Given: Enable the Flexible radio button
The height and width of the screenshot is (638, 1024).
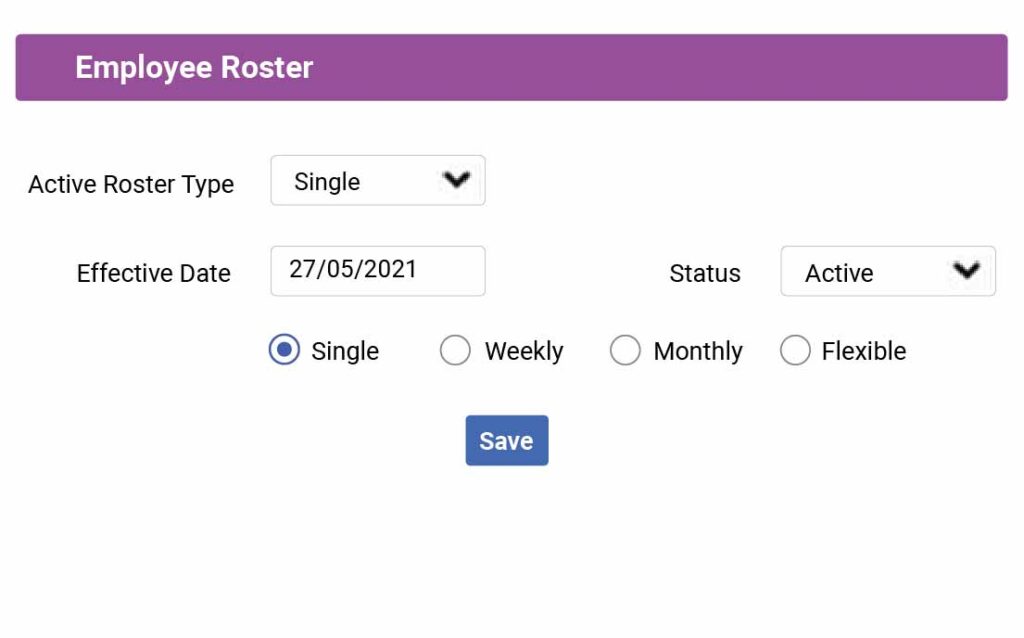Looking at the screenshot, I should point(795,350).
